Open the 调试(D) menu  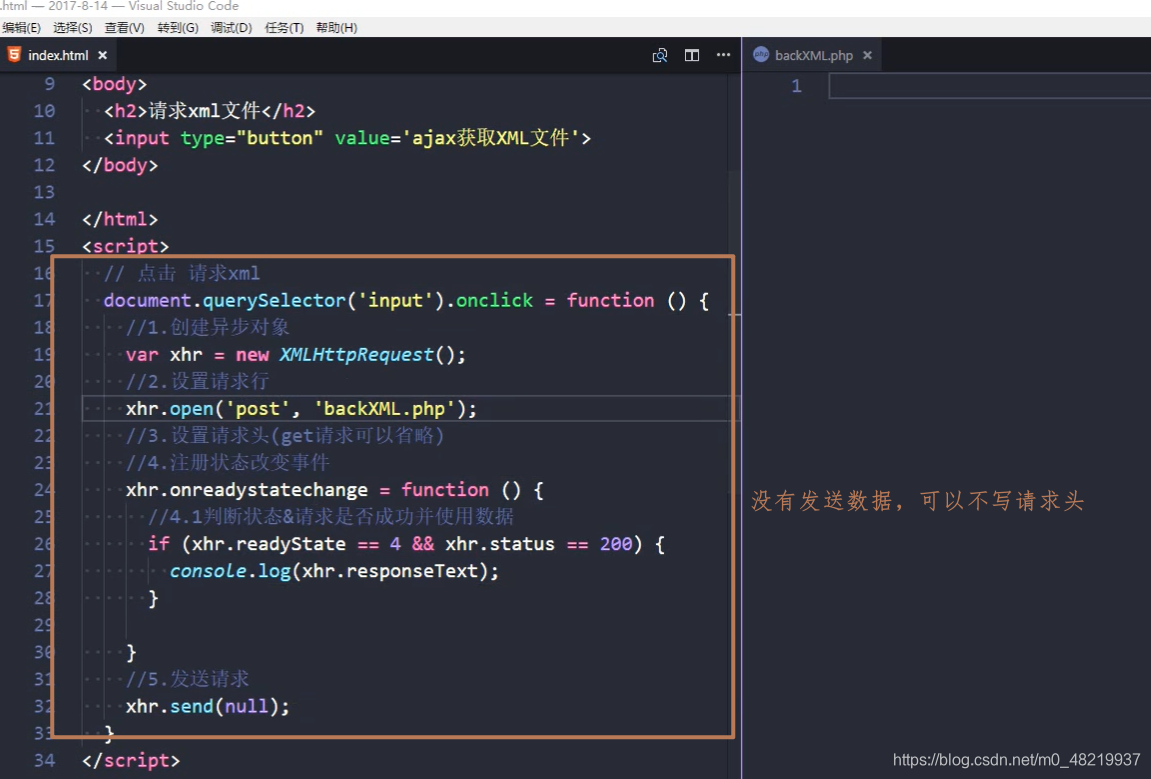[x=231, y=28]
